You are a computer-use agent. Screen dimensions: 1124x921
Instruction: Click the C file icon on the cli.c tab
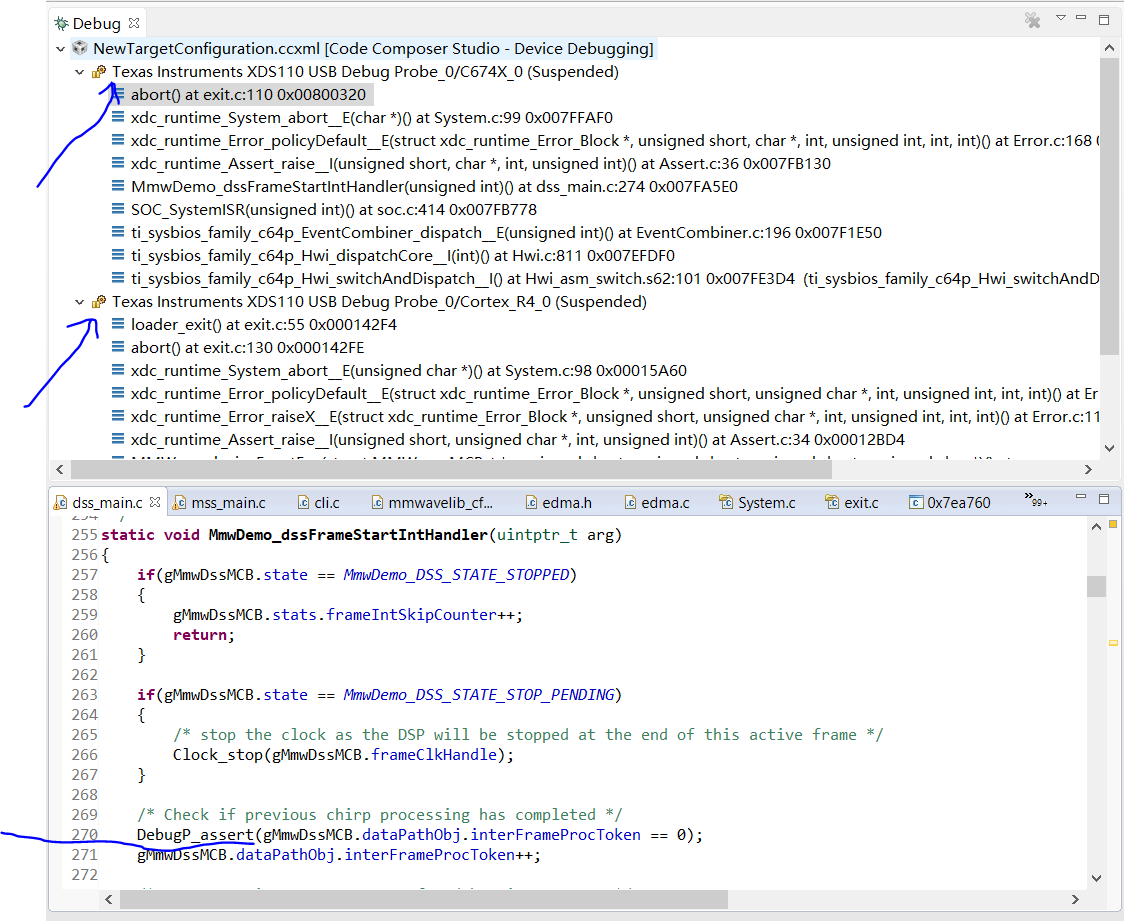(305, 502)
